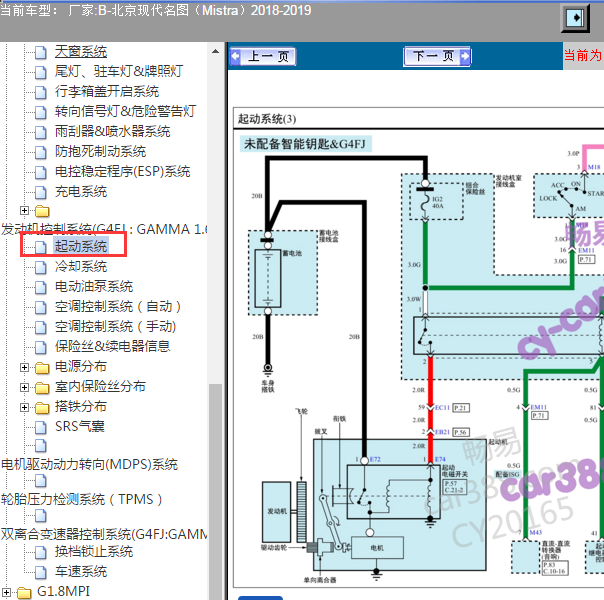The height and width of the screenshot is (600, 604).
Task: Click the P.21 page reference box
Action: (461, 408)
